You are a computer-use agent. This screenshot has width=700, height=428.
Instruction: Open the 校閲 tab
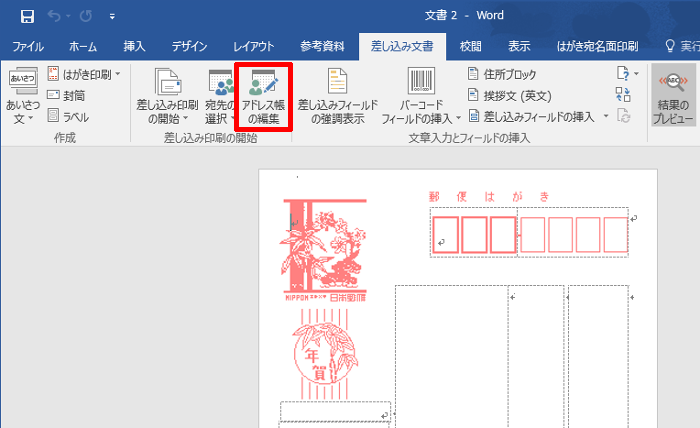471,46
